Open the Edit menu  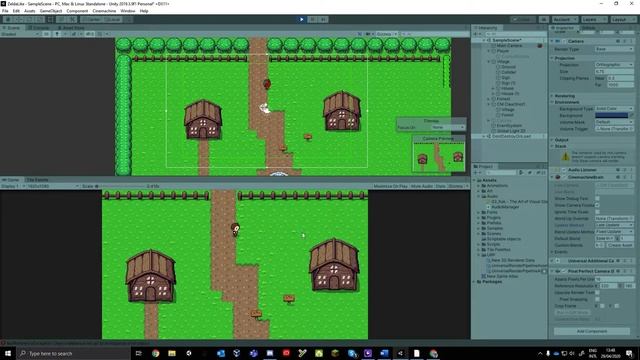click(x=16, y=11)
